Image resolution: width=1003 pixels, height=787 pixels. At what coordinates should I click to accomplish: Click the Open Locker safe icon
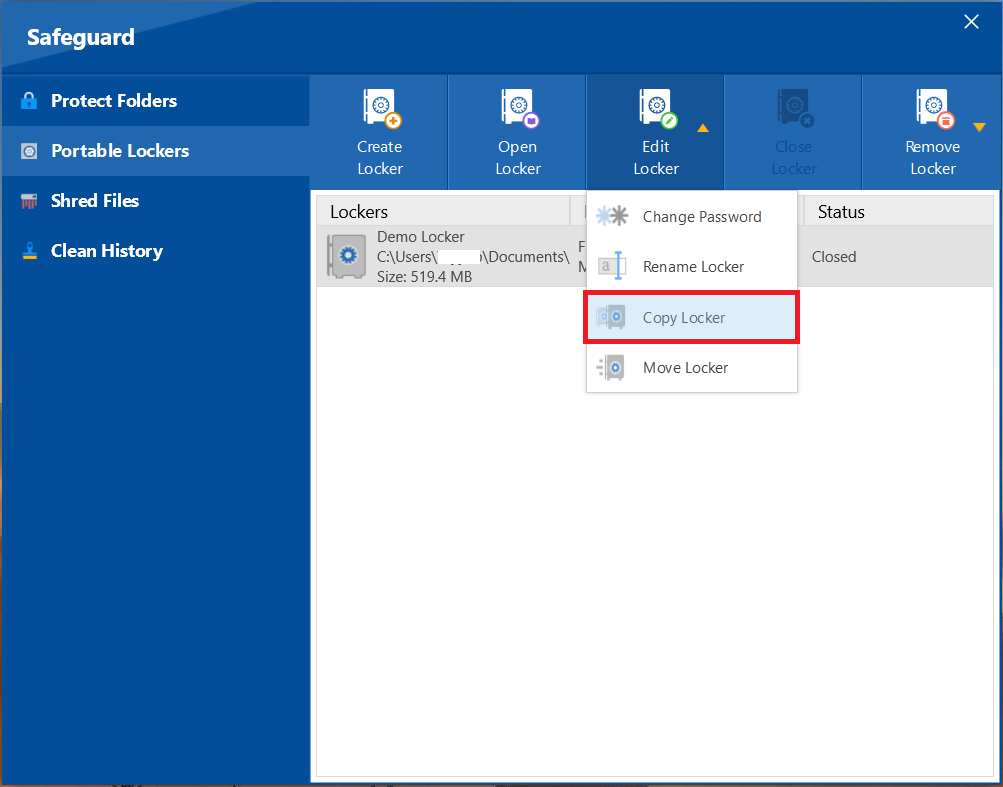[x=520, y=109]
